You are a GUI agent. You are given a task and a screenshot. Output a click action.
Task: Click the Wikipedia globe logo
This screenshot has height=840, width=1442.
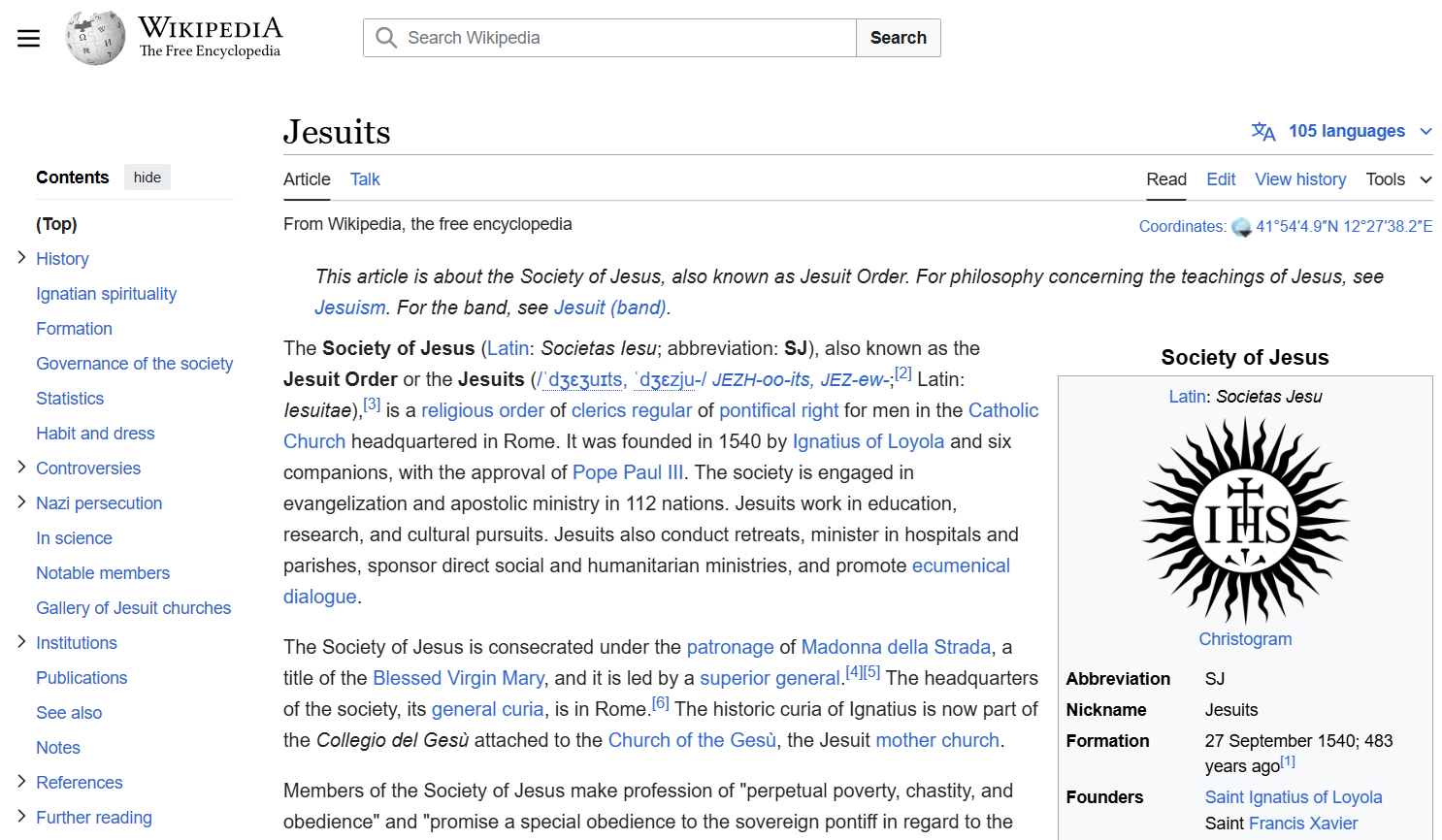(x=95, y=38)
